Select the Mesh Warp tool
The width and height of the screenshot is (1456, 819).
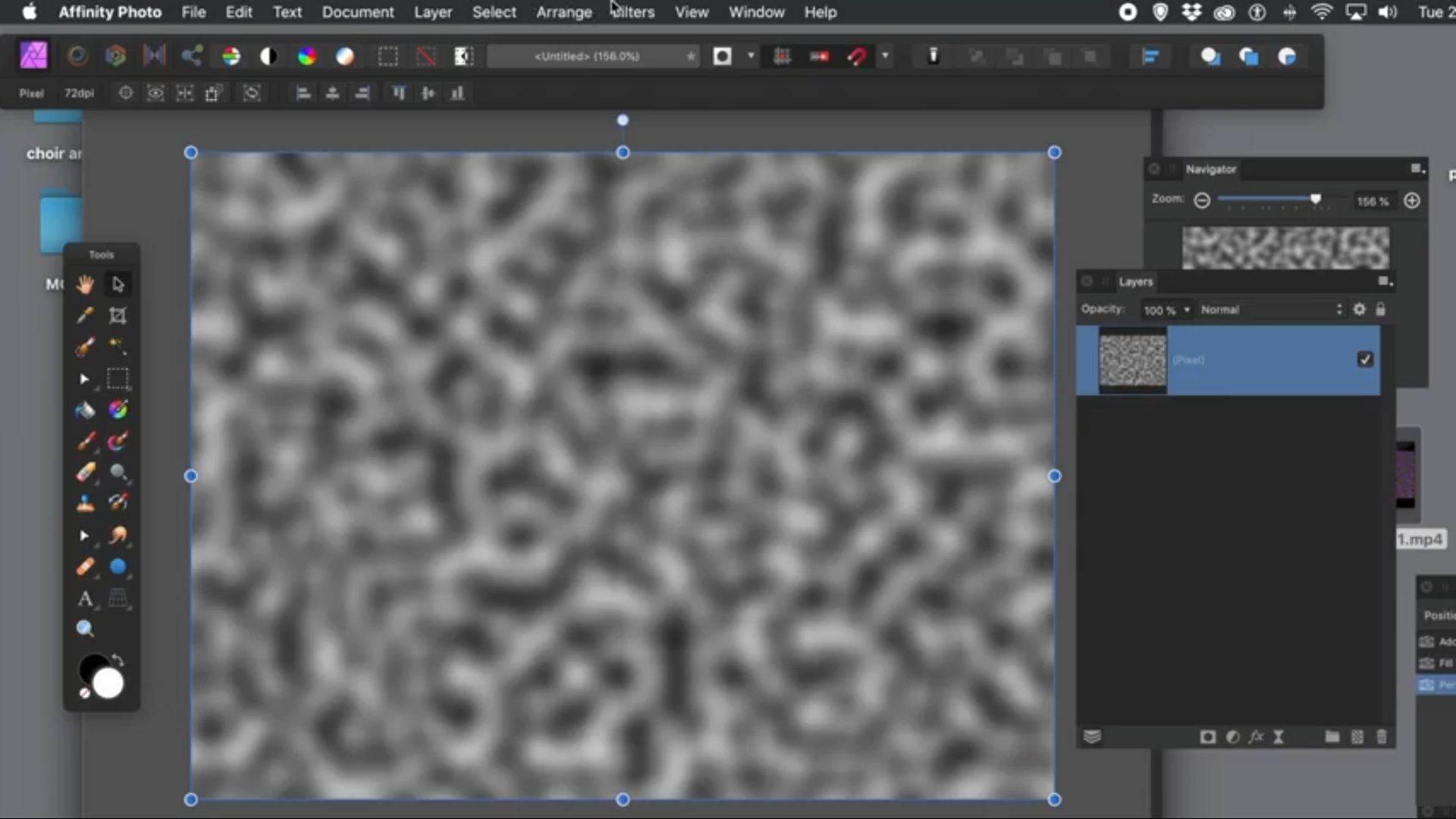click(118, 599)
